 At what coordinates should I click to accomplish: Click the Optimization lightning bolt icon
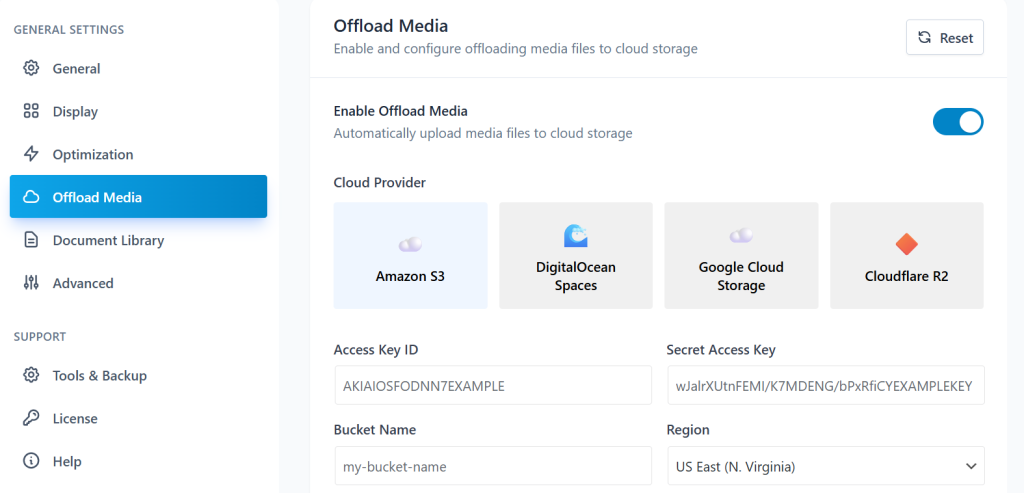point(31,154)
